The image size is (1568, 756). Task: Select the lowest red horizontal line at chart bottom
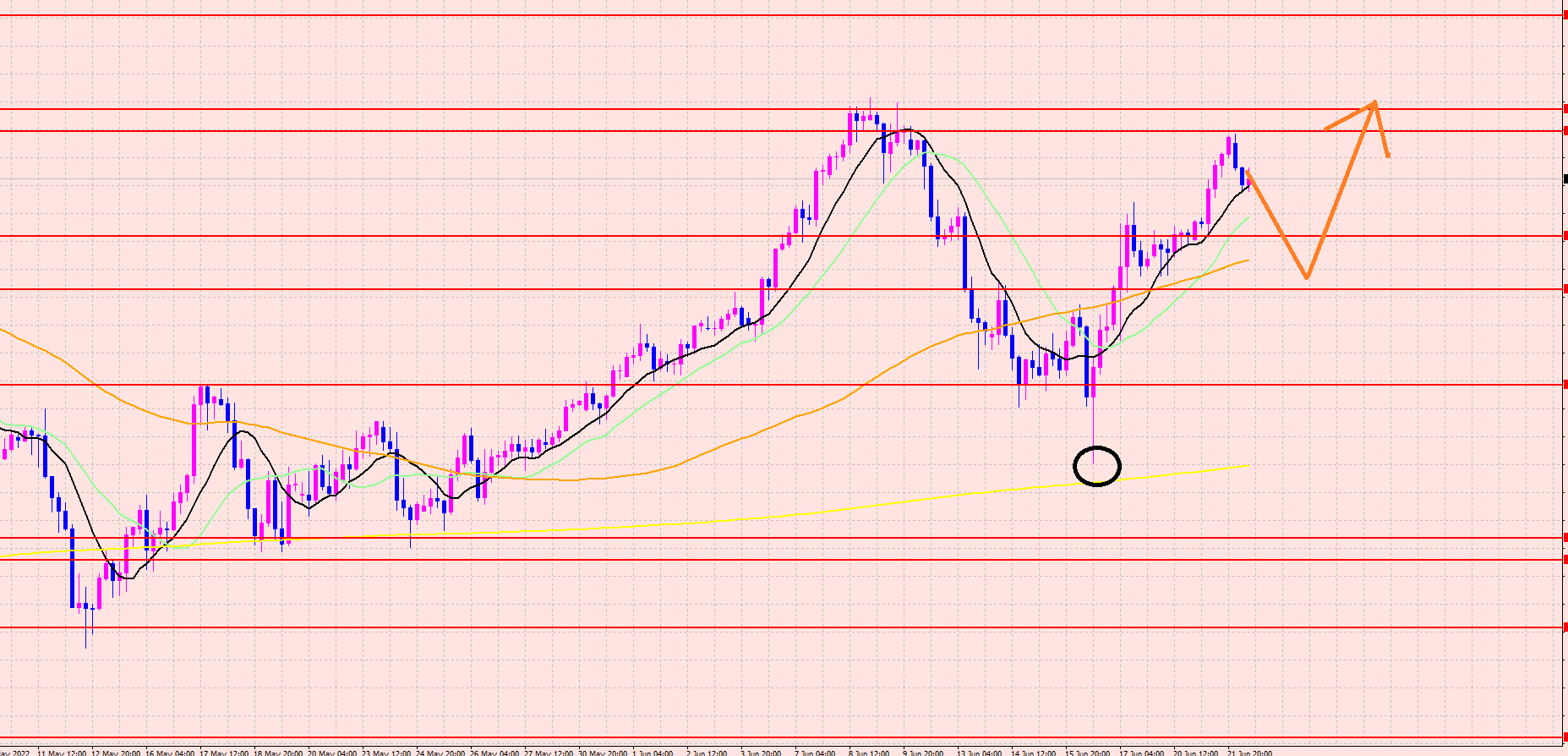coord(761,737)
